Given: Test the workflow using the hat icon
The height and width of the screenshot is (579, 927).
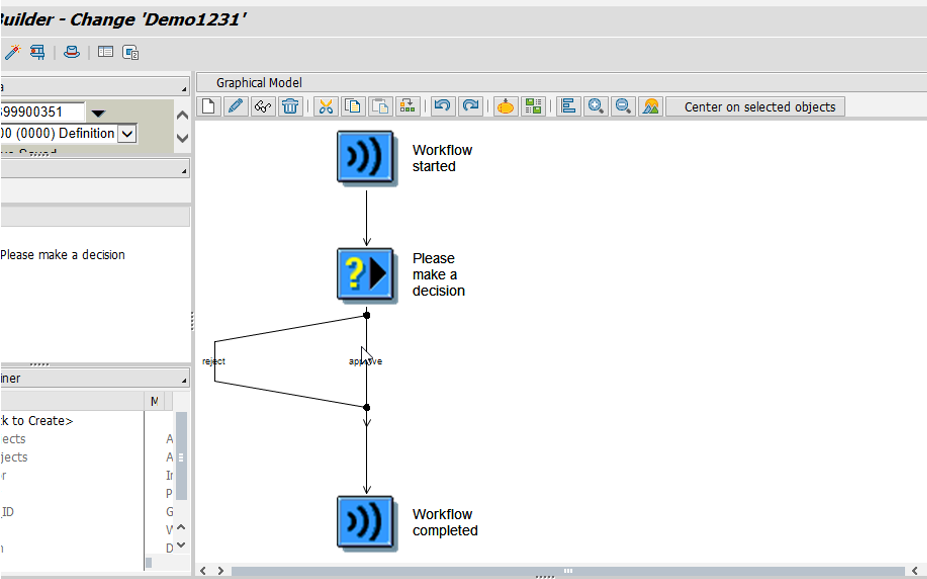Looking at the screenshot, I should click(x=504, y=106).
